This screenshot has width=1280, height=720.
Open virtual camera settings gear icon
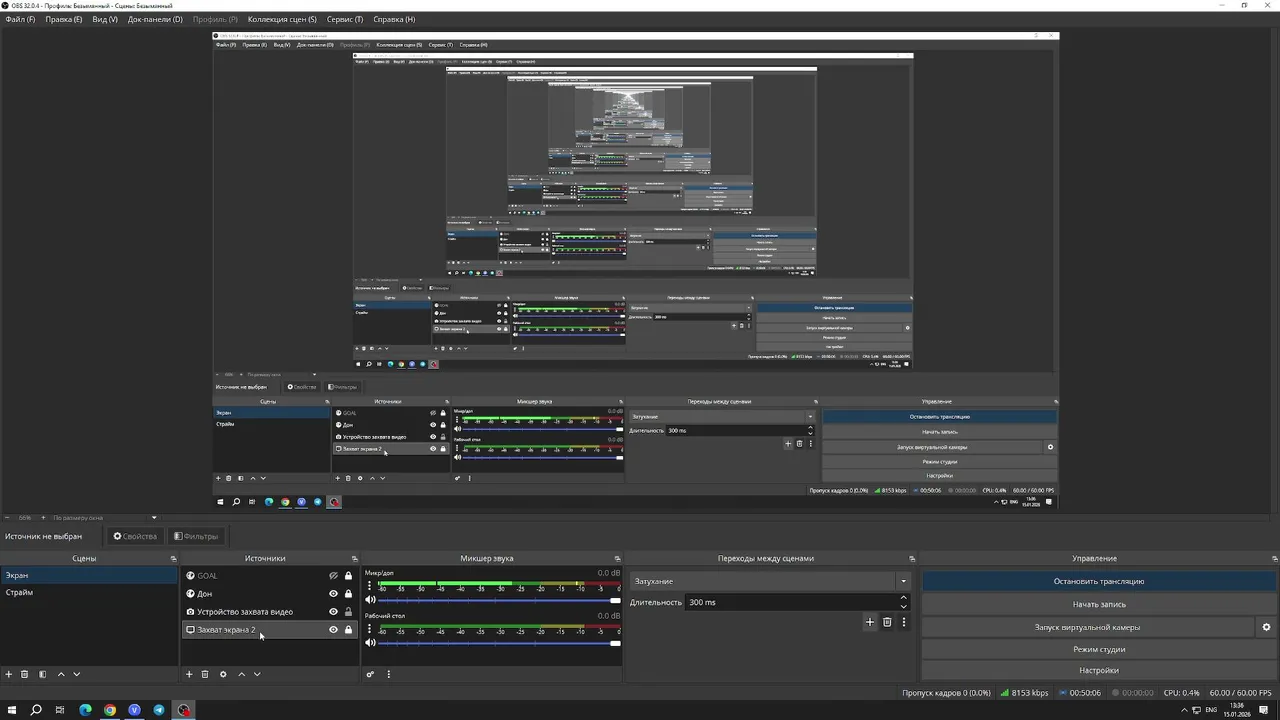pos(1266,627)
